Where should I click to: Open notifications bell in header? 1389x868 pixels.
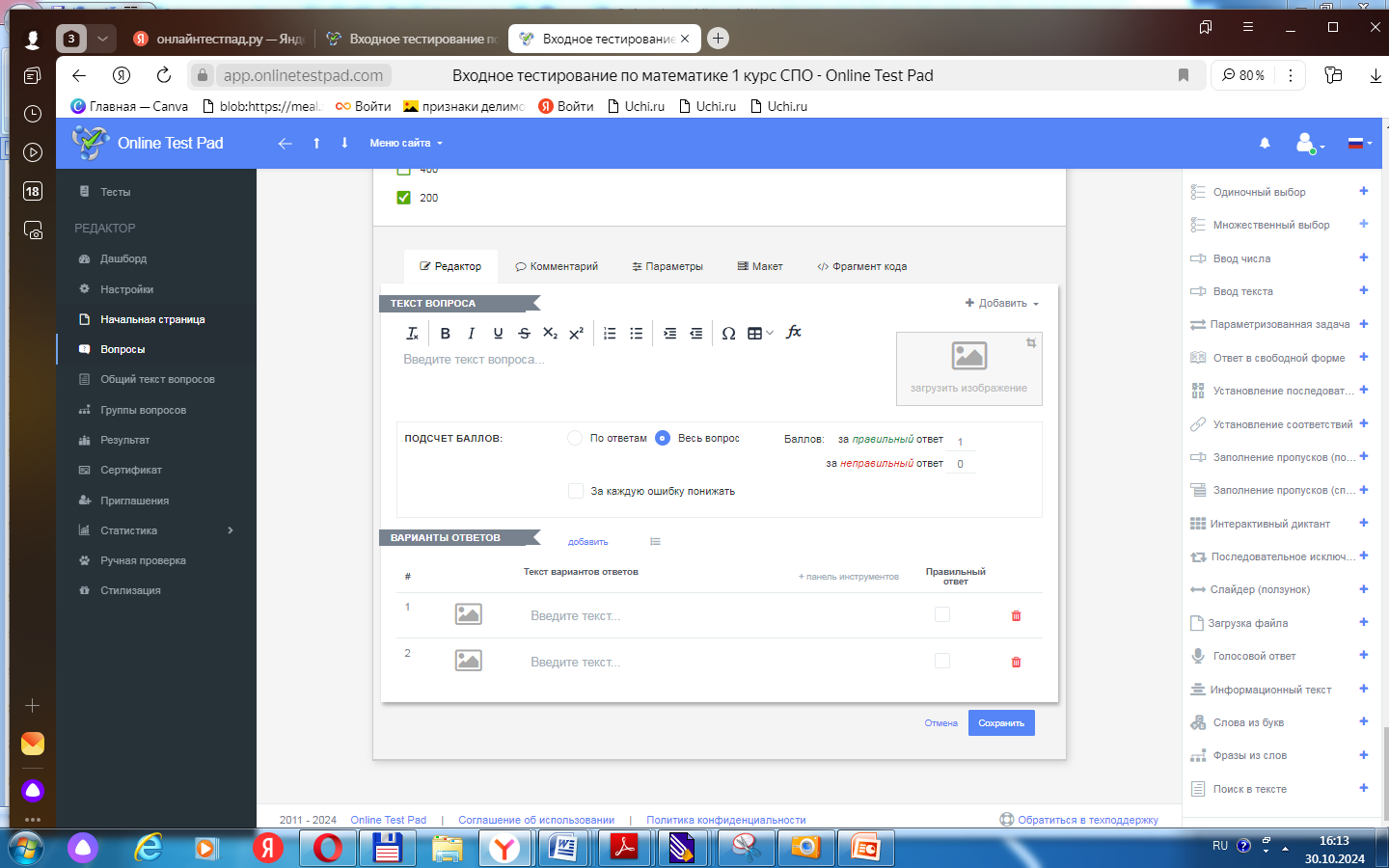pyautogui.click(x=1265, y=144)
